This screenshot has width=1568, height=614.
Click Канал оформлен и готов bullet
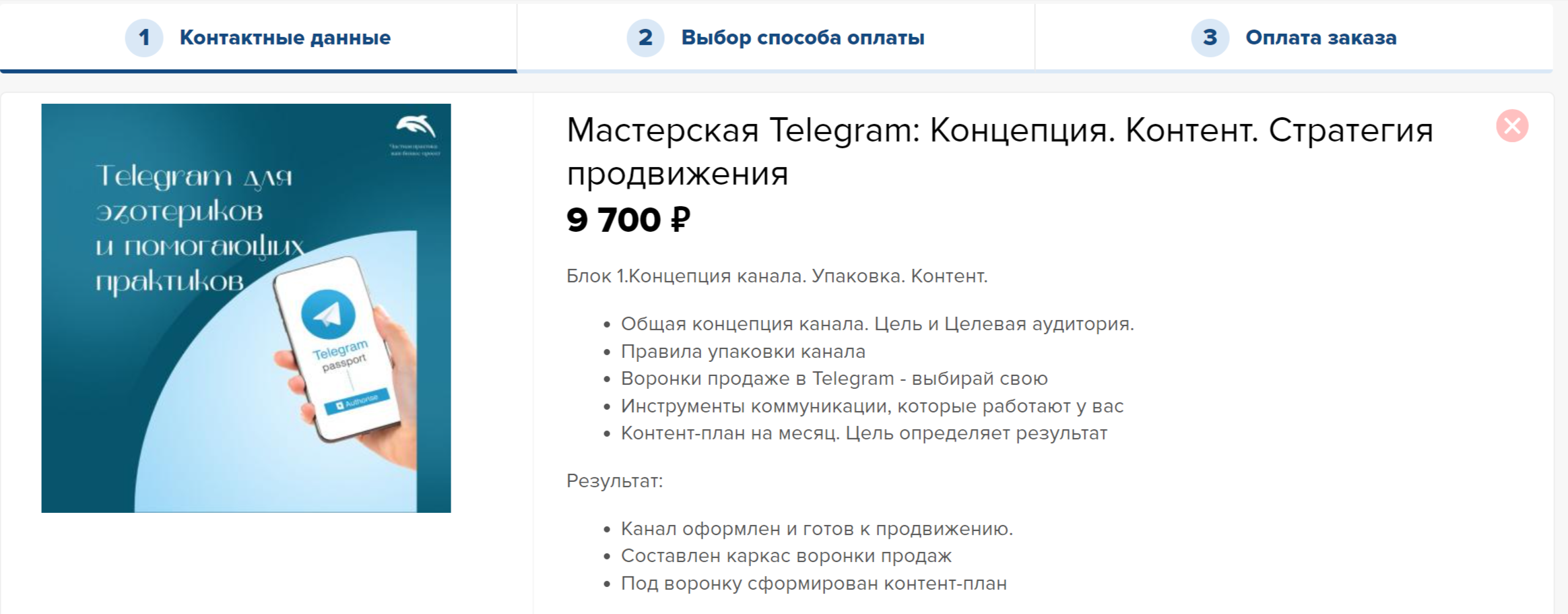(816, 529)
